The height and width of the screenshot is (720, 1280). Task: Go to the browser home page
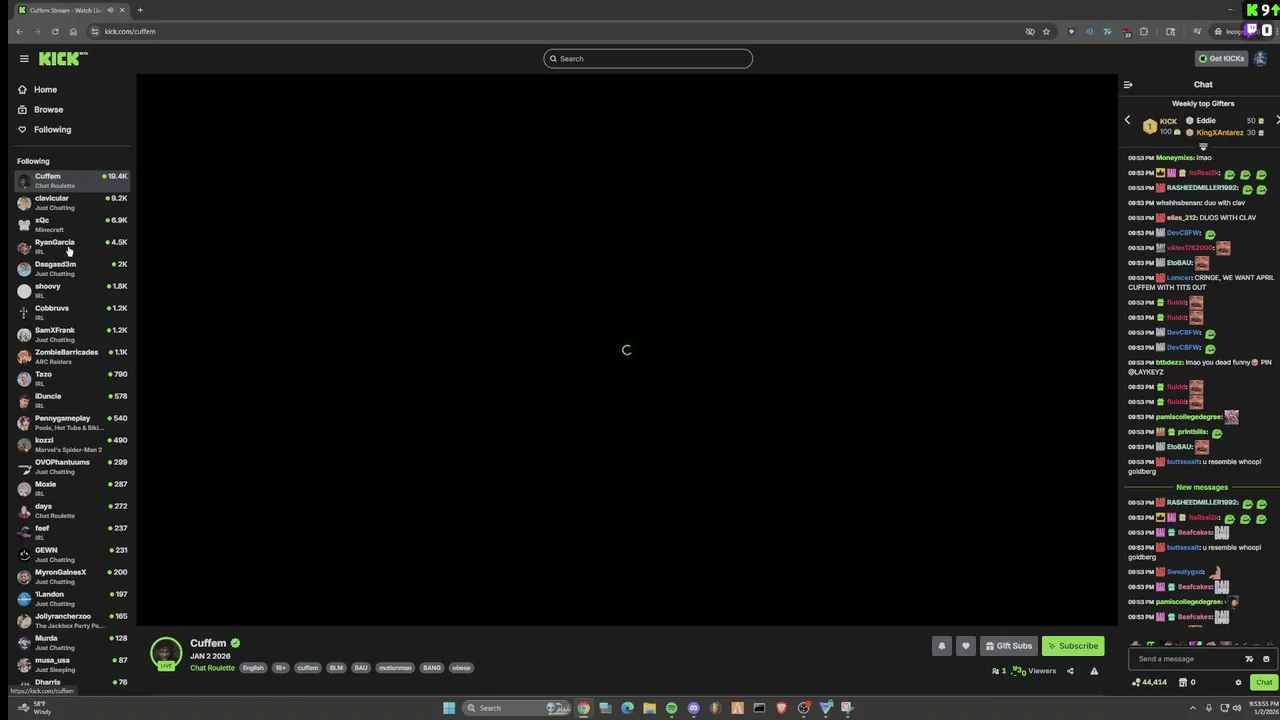(x=73, y=32)
